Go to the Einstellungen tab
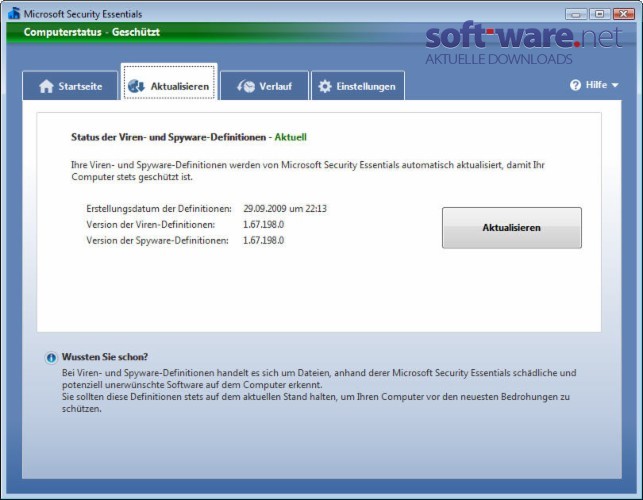The image size is (643, 500). (x=358, y=86)
